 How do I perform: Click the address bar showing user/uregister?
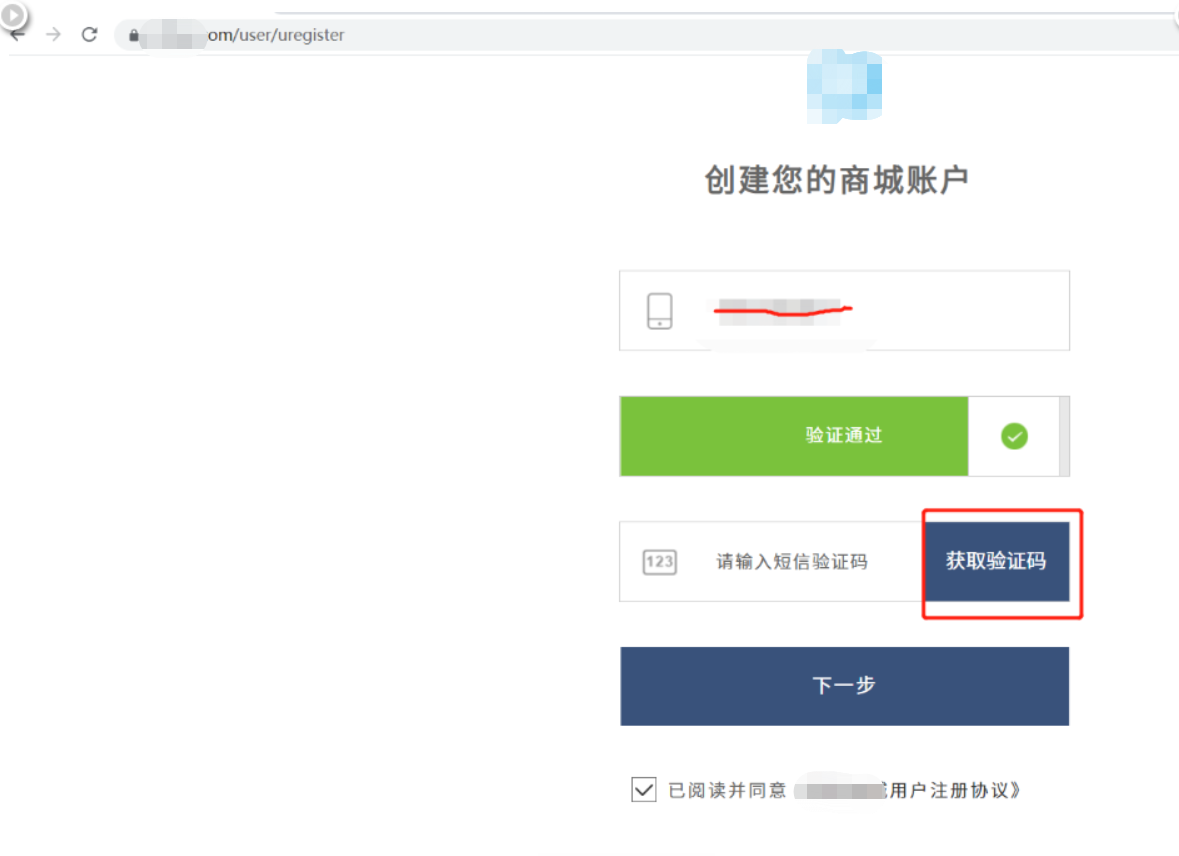point(647,35)
